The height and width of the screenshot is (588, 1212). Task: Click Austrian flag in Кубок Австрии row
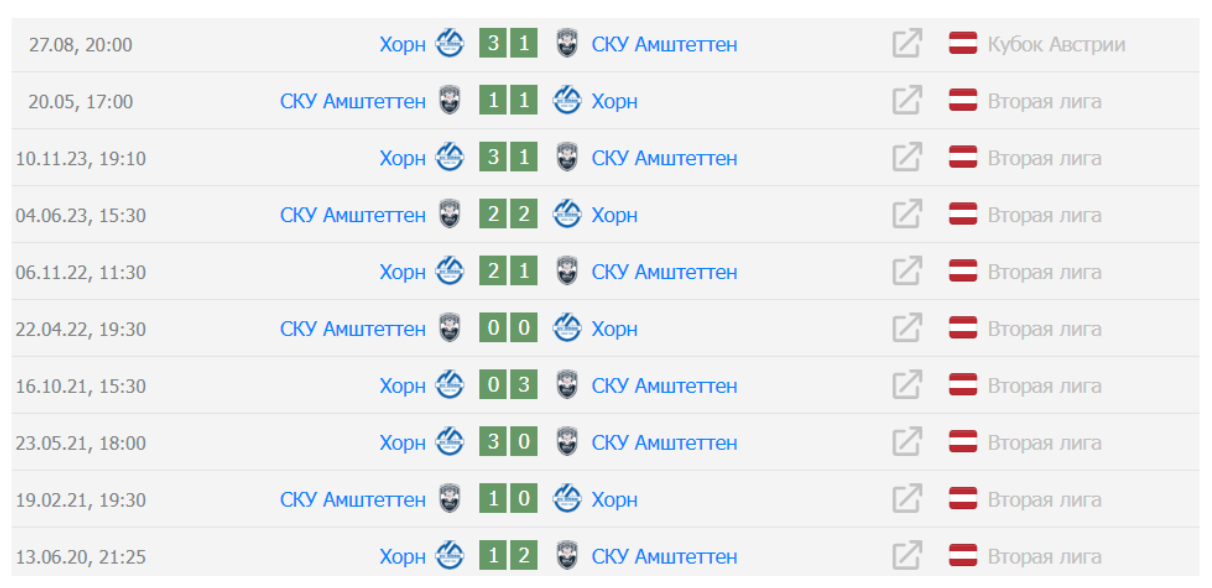(x=963, y=44)
